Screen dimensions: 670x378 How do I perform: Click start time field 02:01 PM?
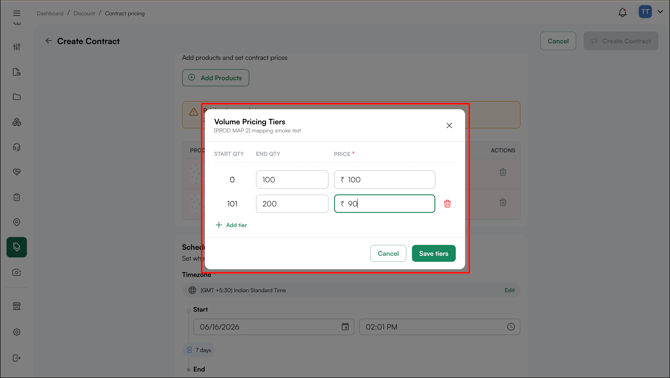(x=440, y=327)
